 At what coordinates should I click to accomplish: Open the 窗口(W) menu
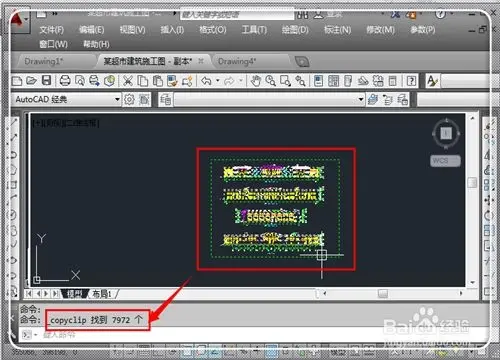click(53, 44)
